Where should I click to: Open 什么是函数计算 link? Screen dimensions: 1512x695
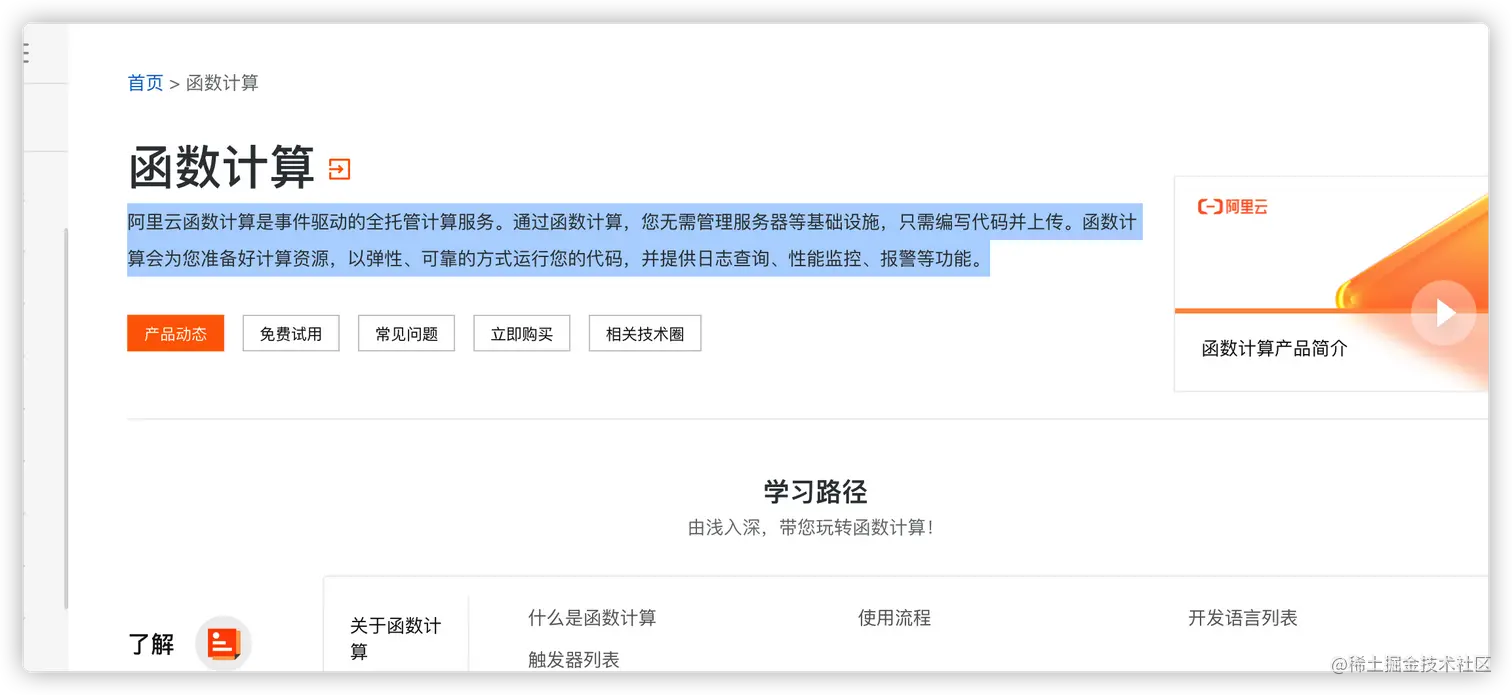pyautogui.click(x=592, y=618)
